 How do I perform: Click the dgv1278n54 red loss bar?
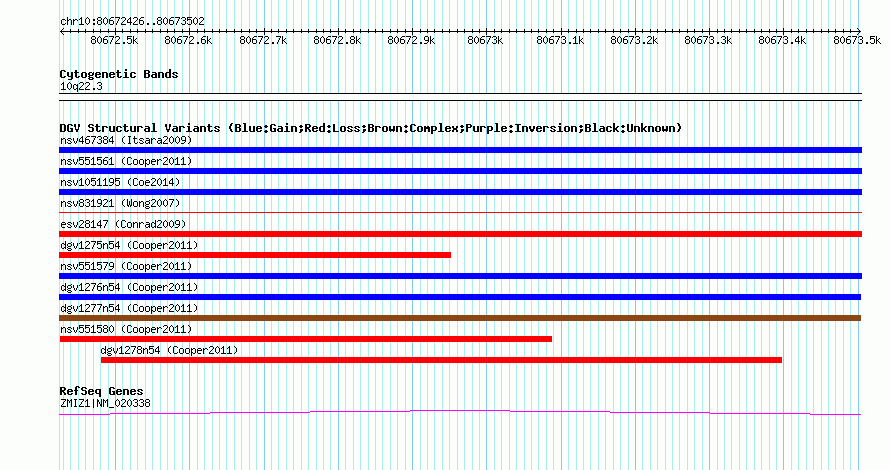coord(441,360)
